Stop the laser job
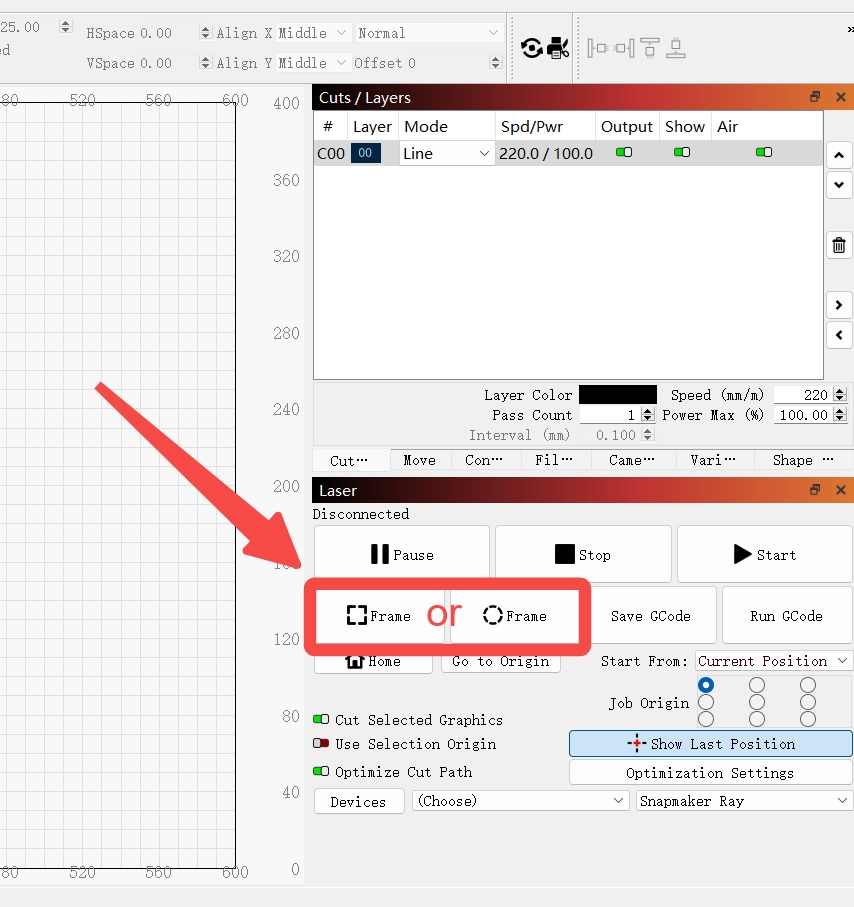854x907 pixels. pos(583,554)
